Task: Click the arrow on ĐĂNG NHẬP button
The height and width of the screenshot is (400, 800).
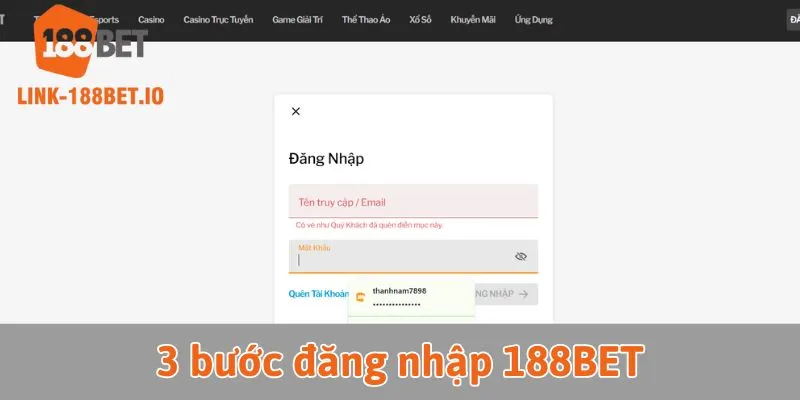Action: coord(523,294)
